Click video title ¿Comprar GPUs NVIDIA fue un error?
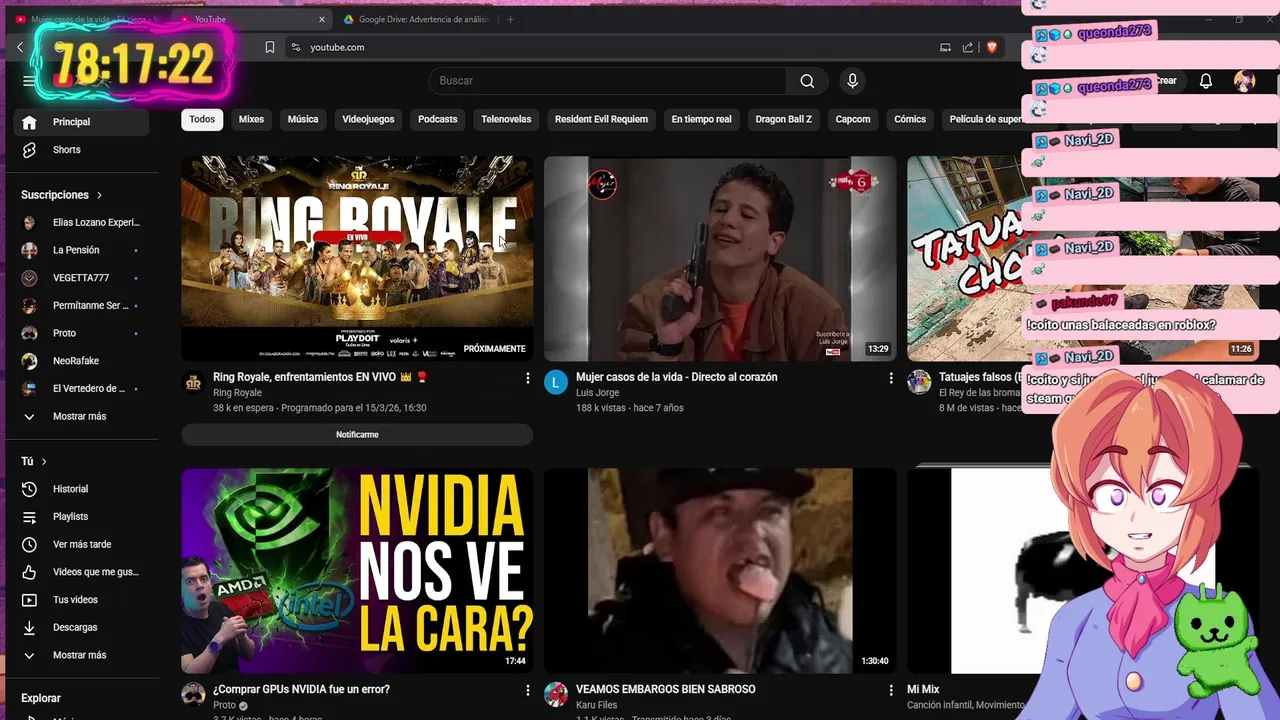The width and height of the screenshot is (1280, 720). pyautogui.click(x=301, y=690)
